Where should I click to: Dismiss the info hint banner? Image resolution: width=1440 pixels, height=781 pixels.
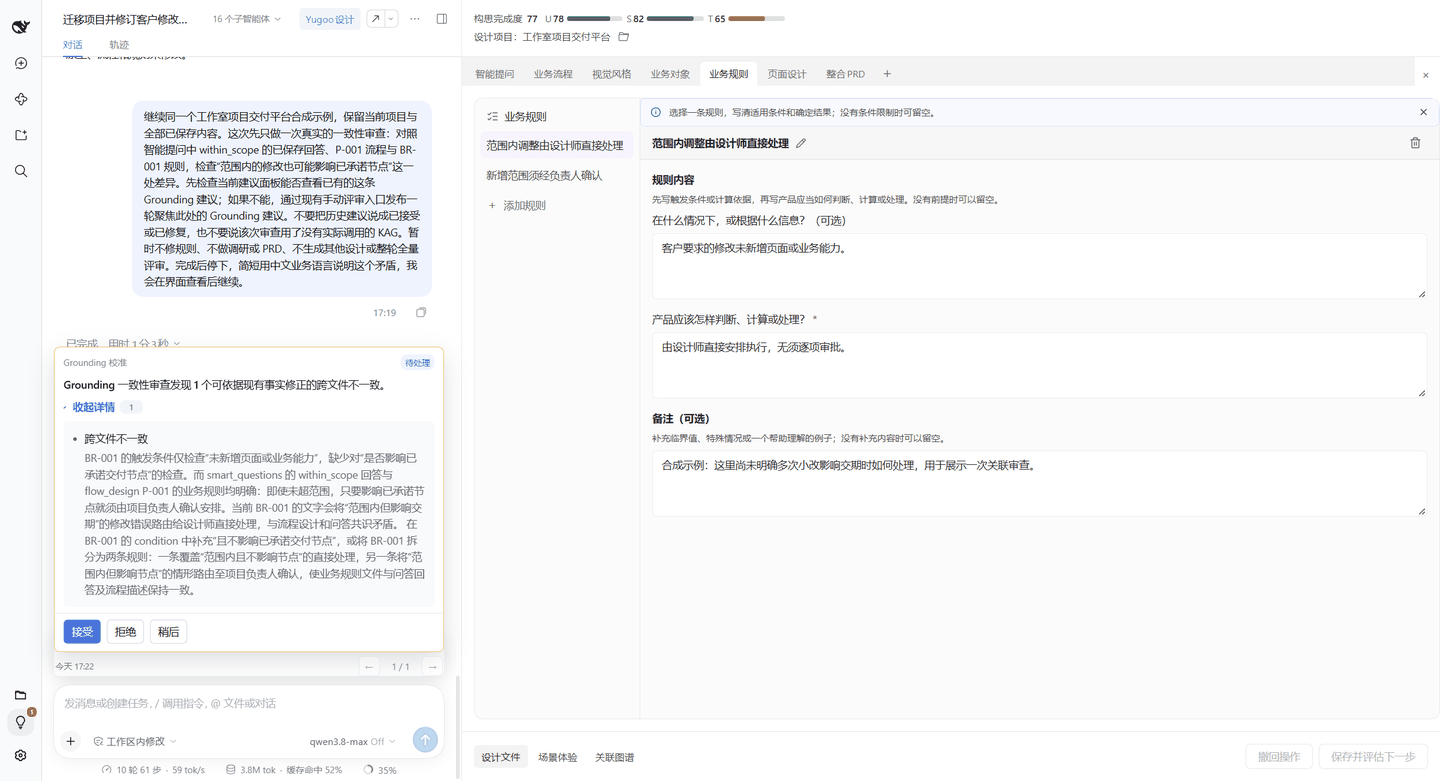(x=1423, y=112)
